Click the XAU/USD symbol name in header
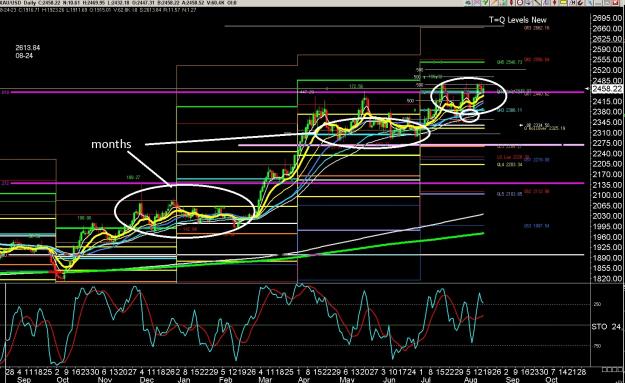This screenshot has width=625, height=383. tap(12, 3)
